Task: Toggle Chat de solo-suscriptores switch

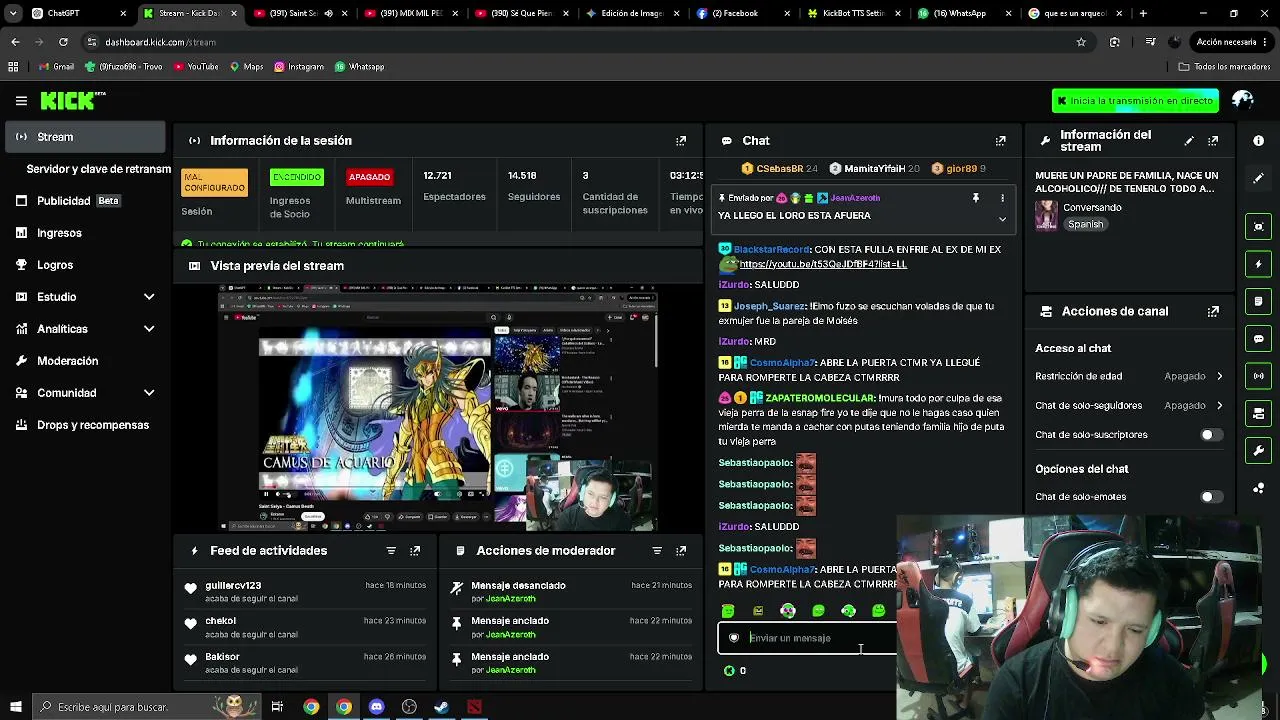Action: coord(1211,435)
